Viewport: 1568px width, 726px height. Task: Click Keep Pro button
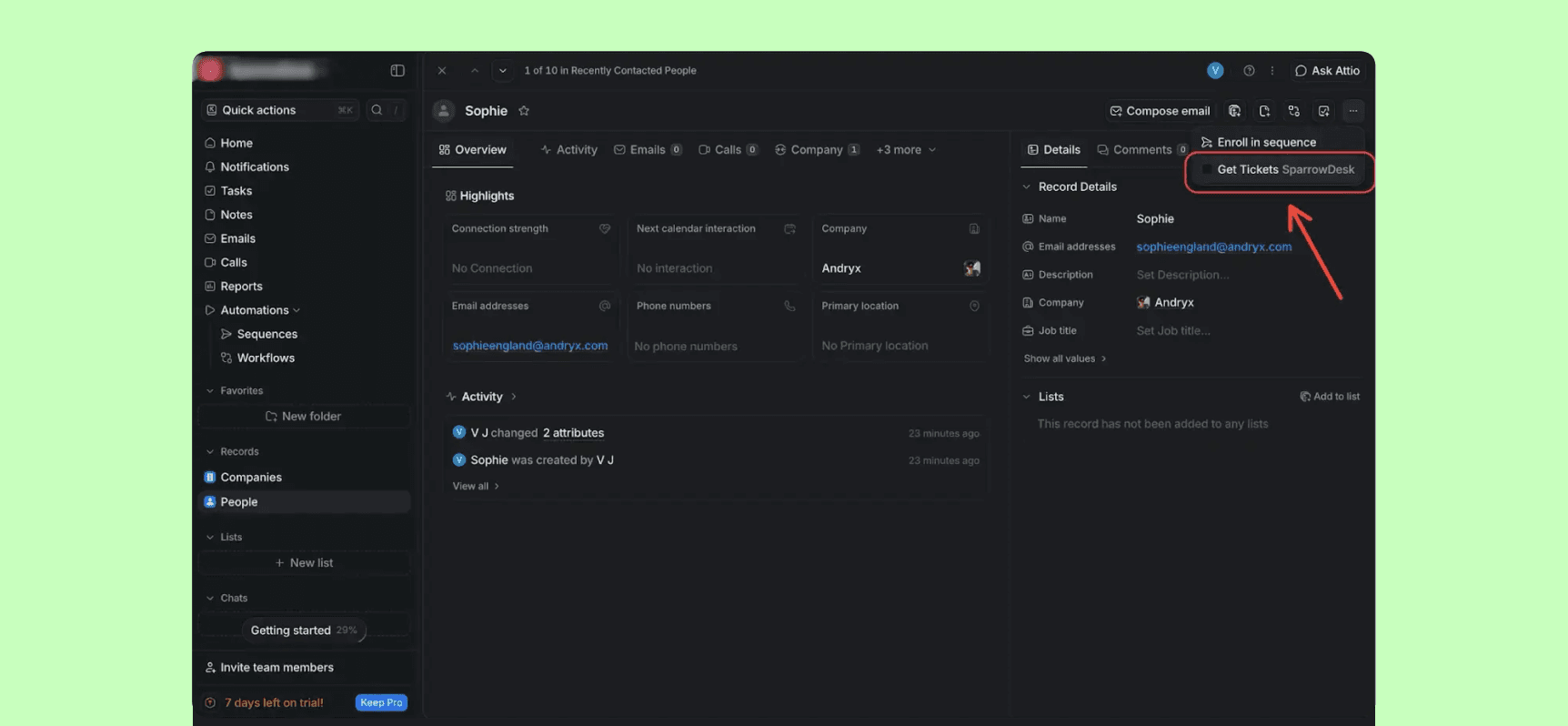point(381,703)
